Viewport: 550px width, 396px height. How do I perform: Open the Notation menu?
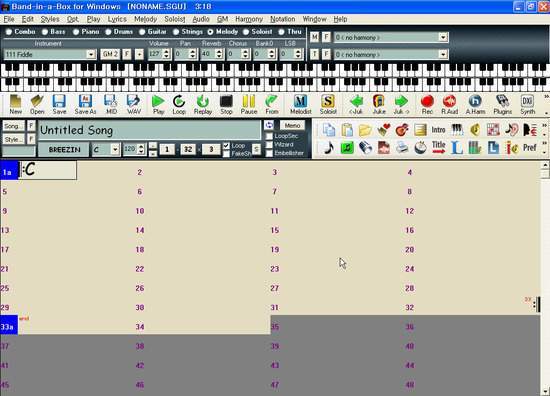(282, 19)
